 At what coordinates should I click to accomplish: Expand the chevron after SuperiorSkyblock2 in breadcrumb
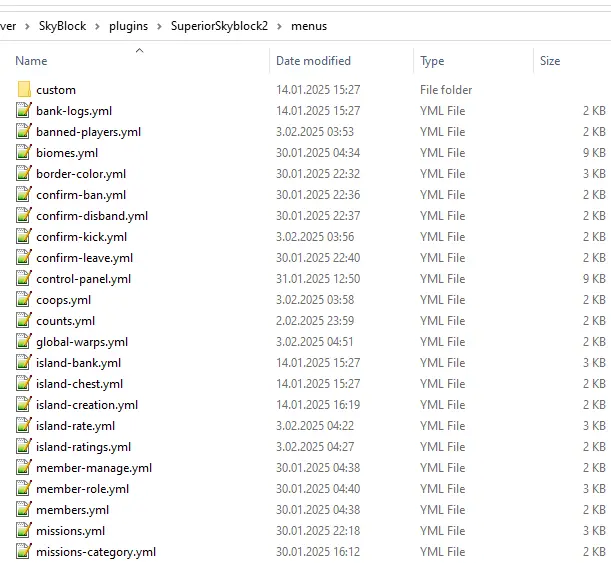click(x=279, y=26)
